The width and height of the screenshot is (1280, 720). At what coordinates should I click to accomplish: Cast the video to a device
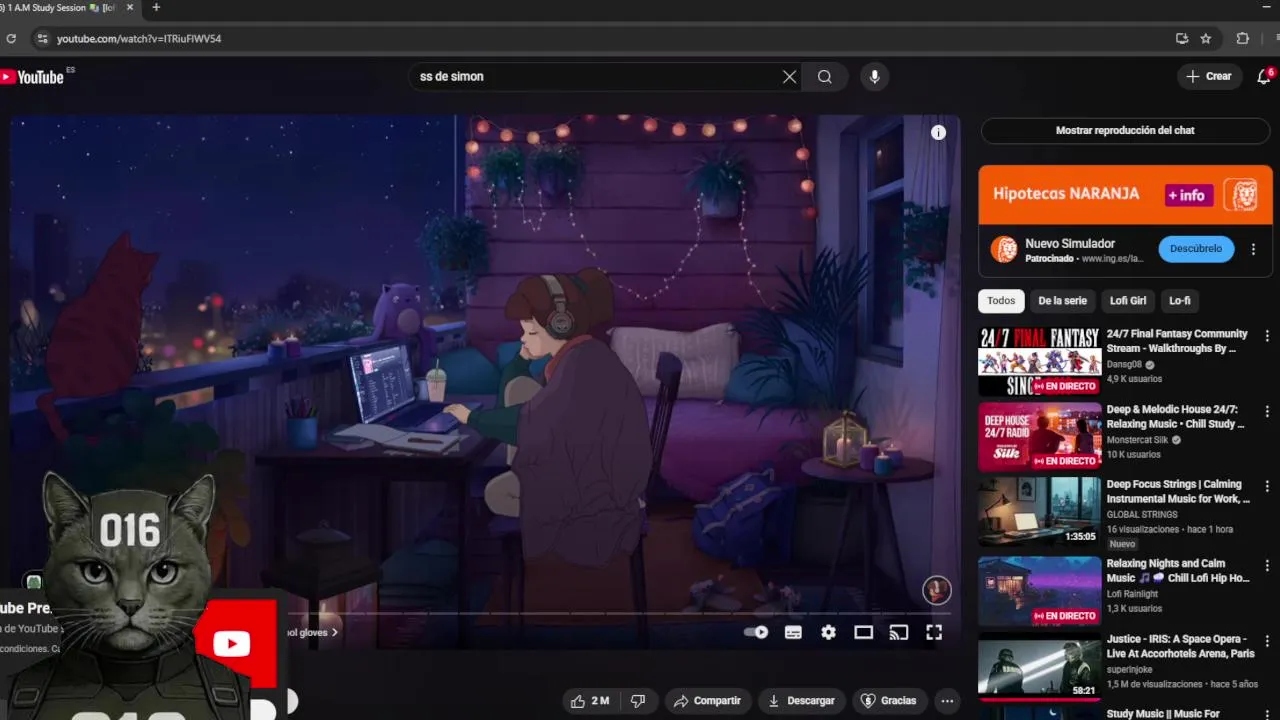tap(898, 632)
